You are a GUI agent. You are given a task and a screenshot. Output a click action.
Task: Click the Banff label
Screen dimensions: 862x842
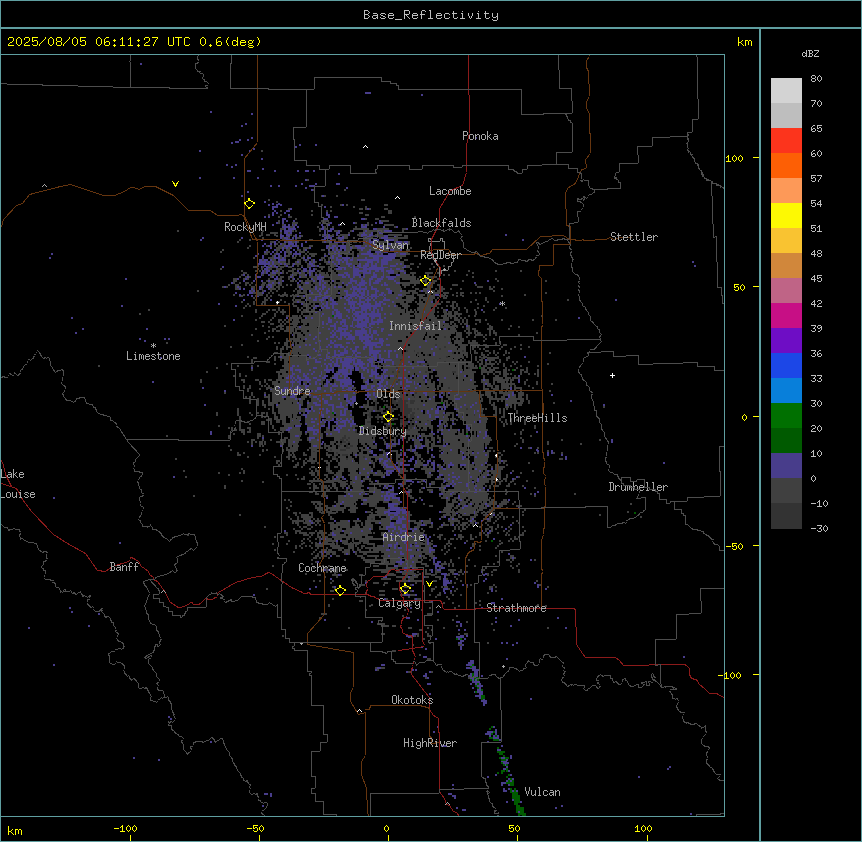coord(124,567)
